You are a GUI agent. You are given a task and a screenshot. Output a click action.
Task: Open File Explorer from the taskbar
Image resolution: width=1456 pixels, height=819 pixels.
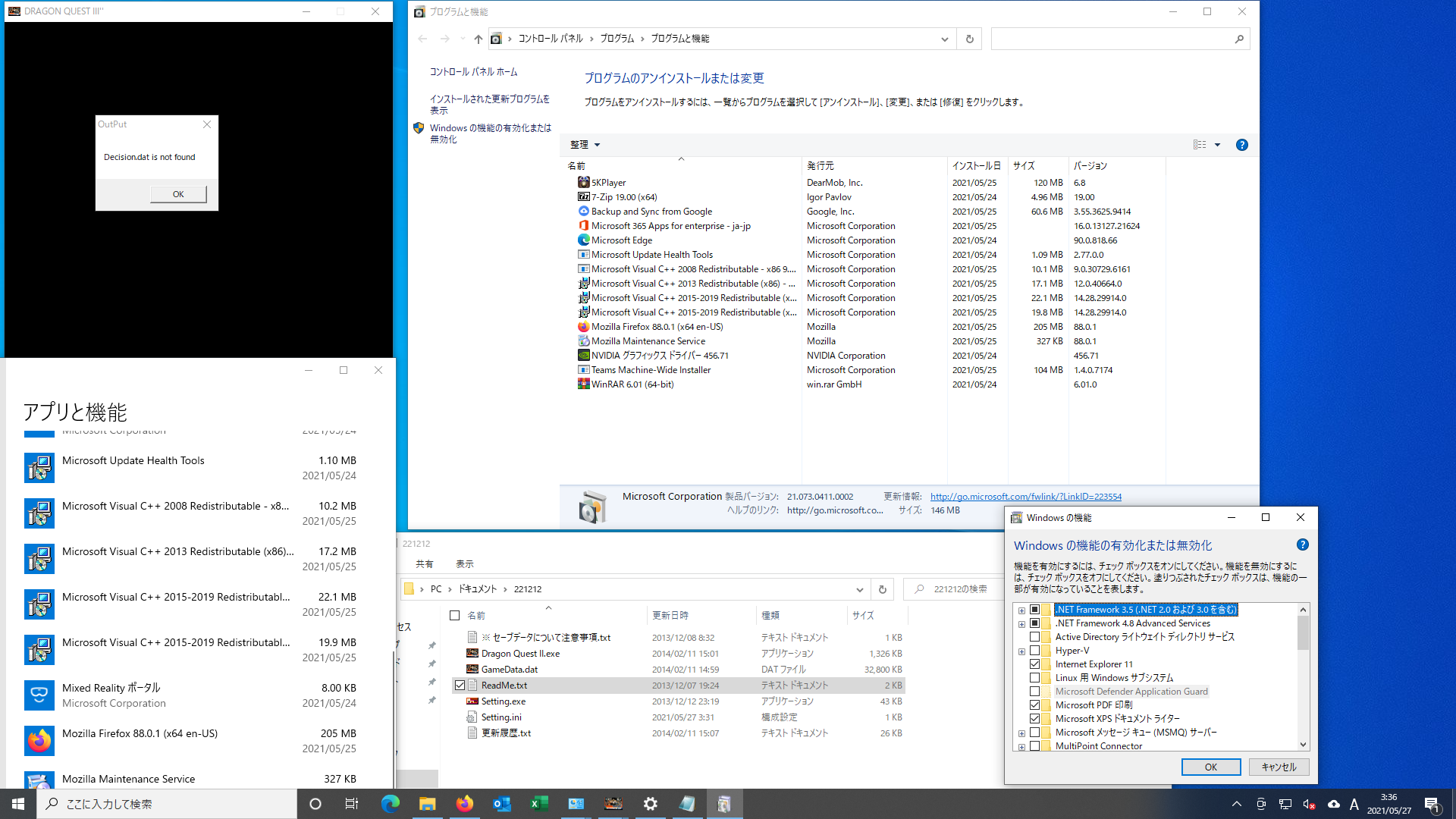pos(428,804)
